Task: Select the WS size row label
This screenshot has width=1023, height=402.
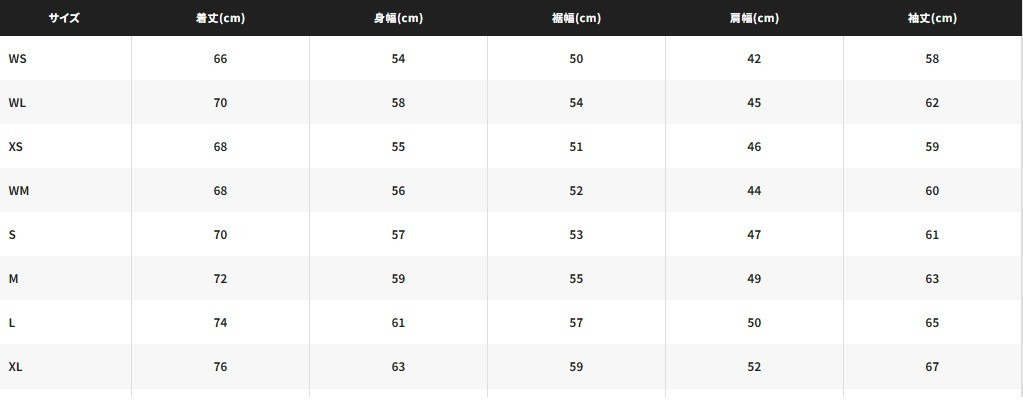Action: pyautogui.click(x=18, y=59)
